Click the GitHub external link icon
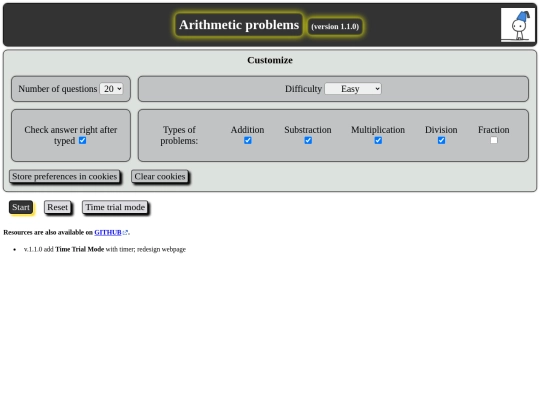 point(125,232)
